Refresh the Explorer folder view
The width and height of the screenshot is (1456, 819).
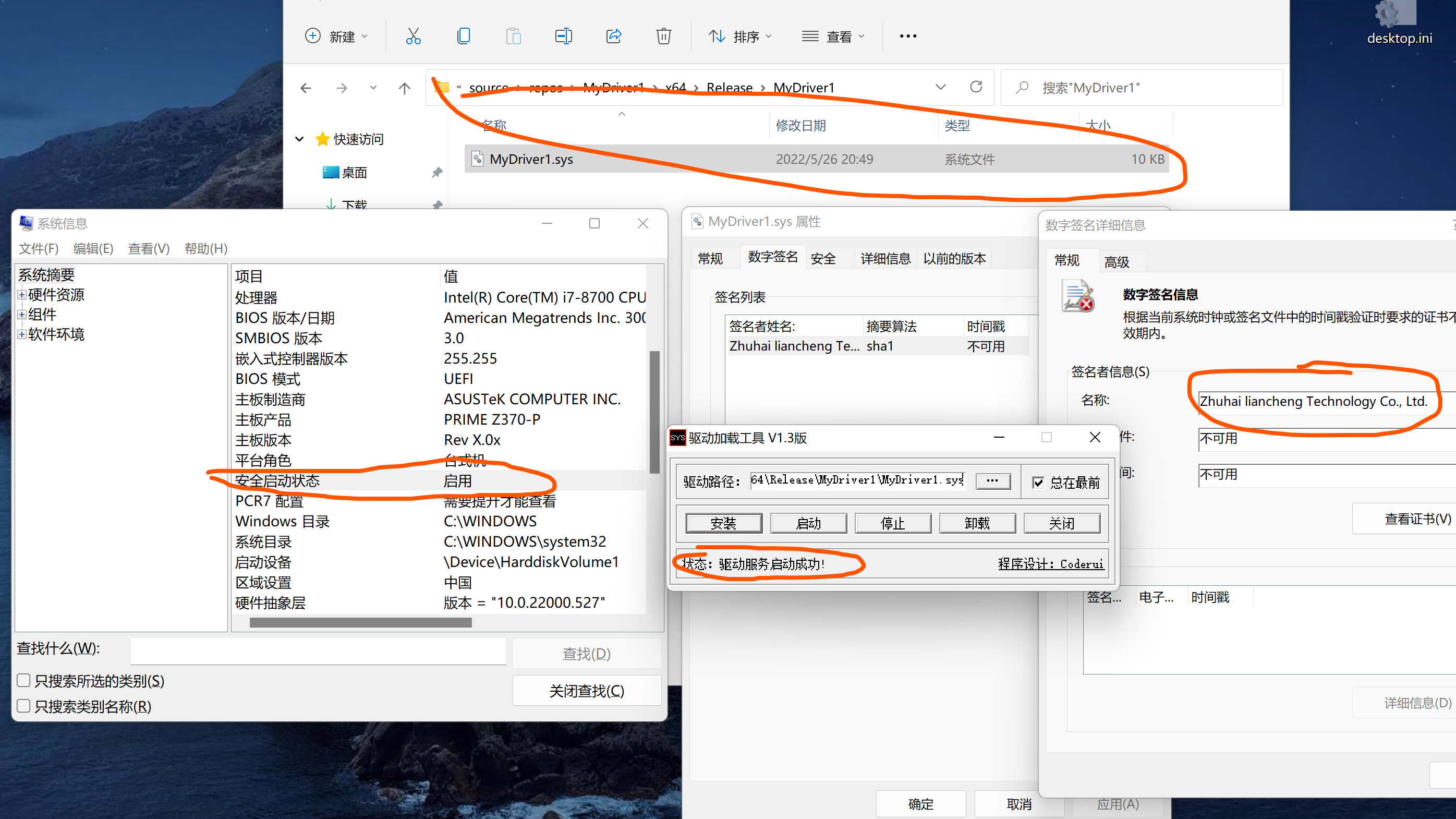coord(976,87)
